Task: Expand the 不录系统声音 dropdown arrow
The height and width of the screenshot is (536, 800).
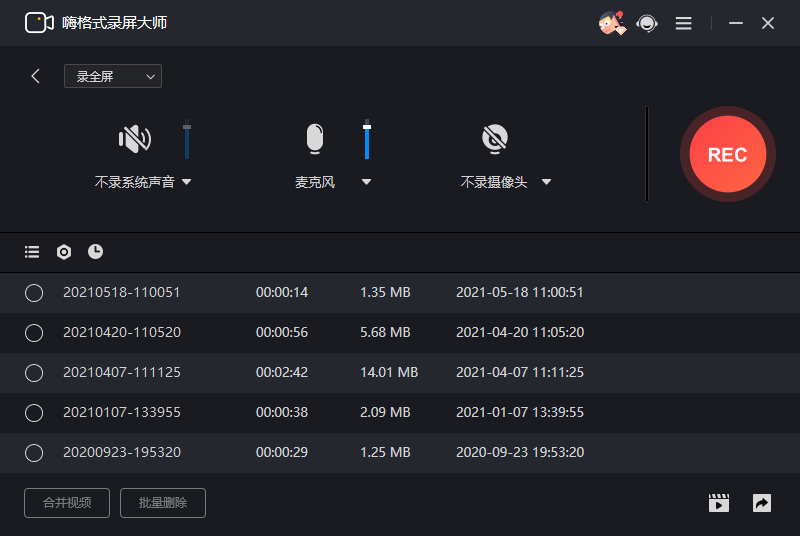Action: click(x=186, y=182)
